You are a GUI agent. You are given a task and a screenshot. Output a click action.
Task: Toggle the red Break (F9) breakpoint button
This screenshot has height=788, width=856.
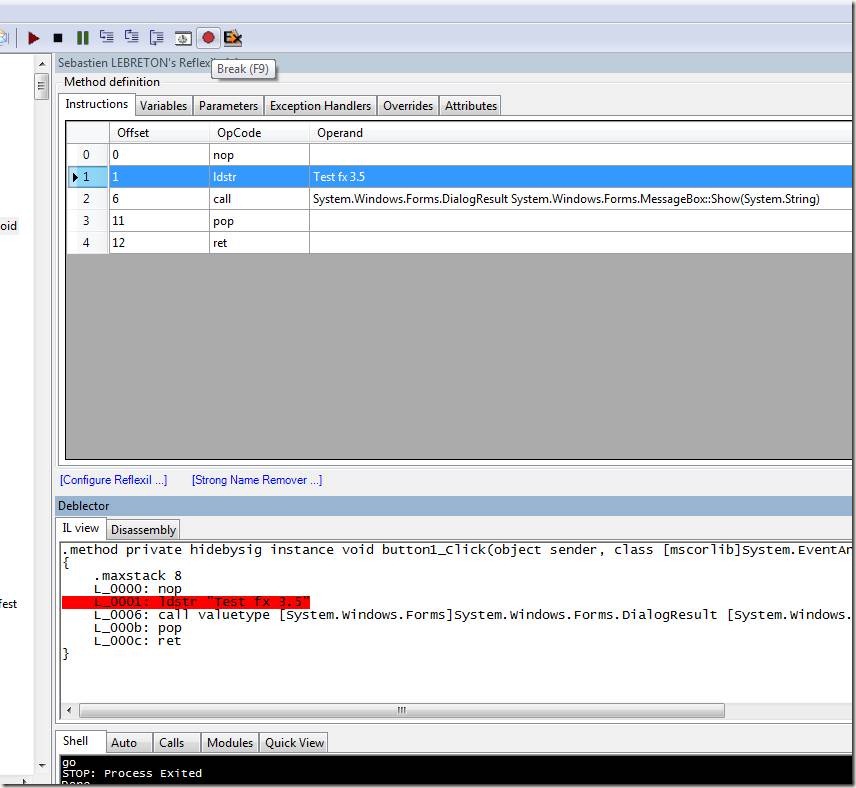208,38
